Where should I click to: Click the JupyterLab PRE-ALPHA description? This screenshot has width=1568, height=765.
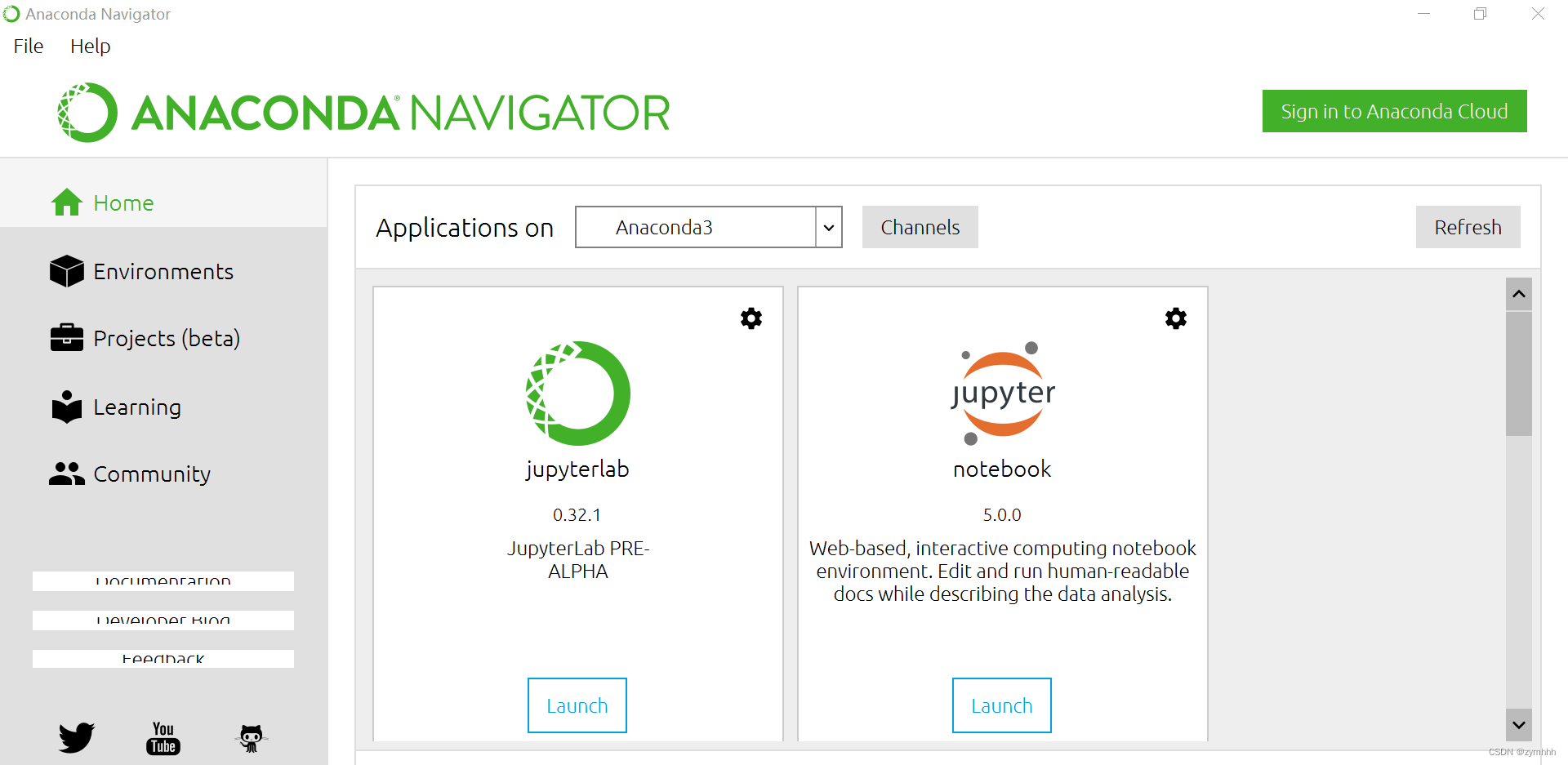(578, 560)
